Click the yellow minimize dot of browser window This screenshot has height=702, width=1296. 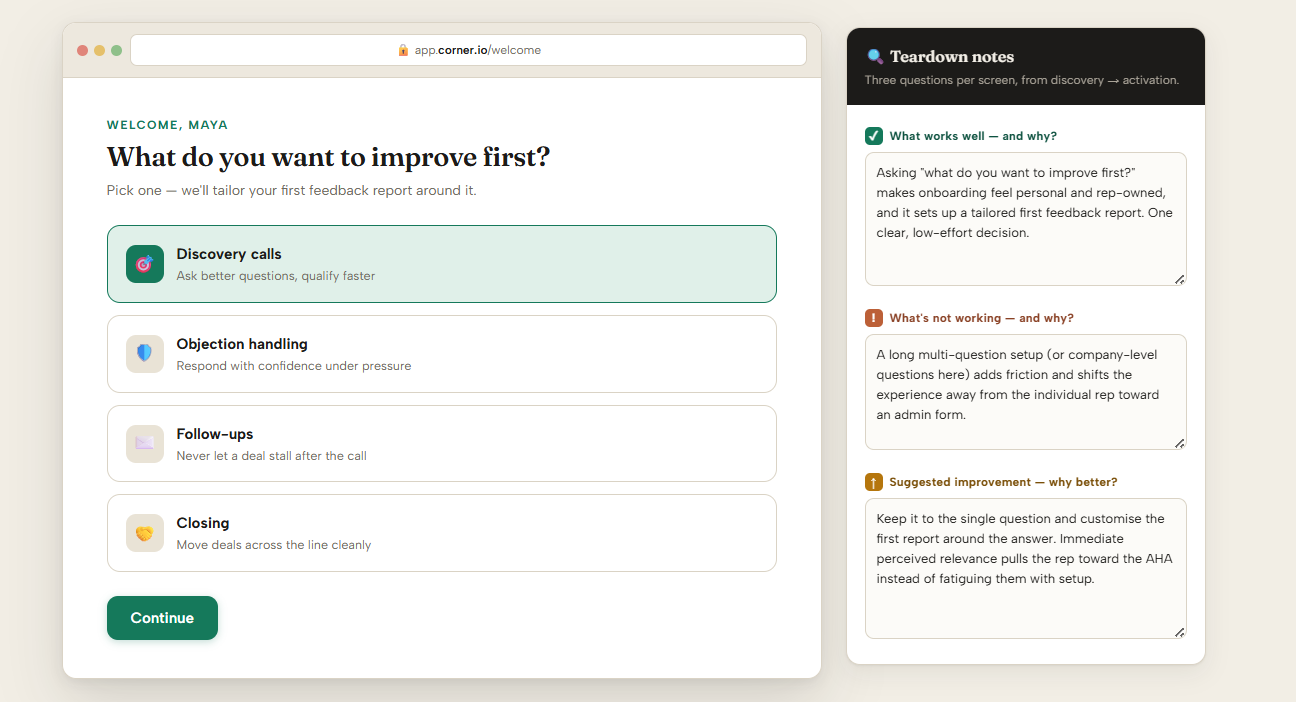tap(100, 50)
